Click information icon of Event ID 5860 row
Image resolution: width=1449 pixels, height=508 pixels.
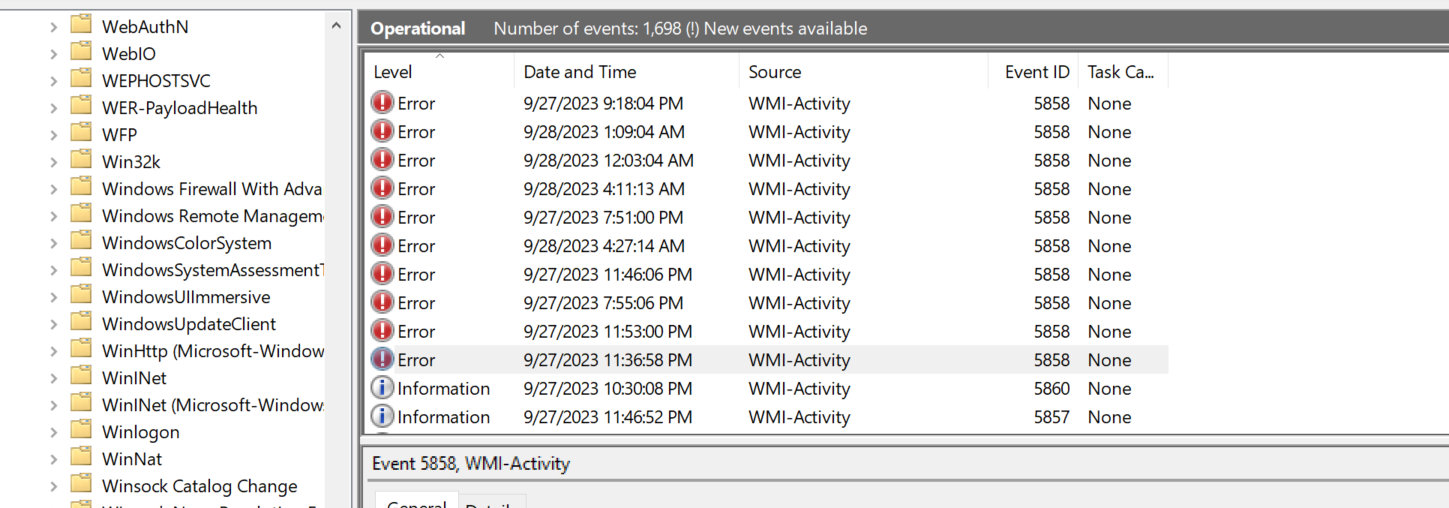(x=382, y=388)
